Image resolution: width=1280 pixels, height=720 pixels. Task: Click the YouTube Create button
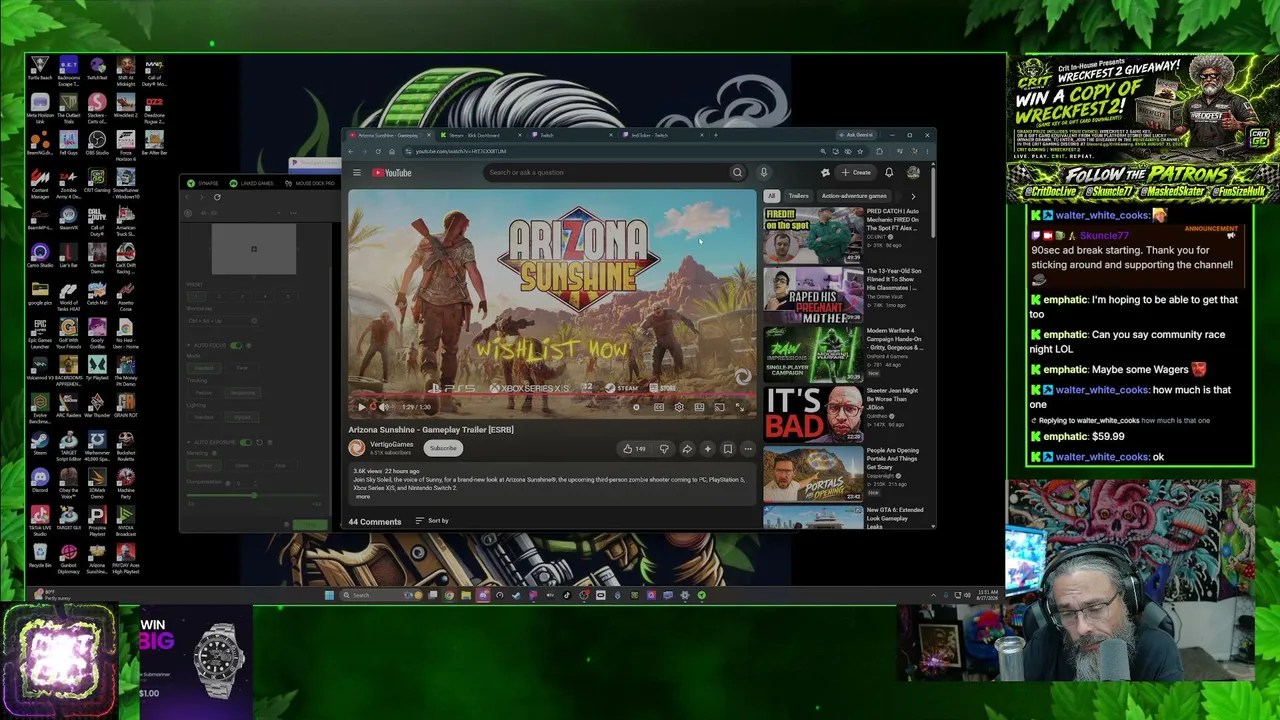click(857, 172)
